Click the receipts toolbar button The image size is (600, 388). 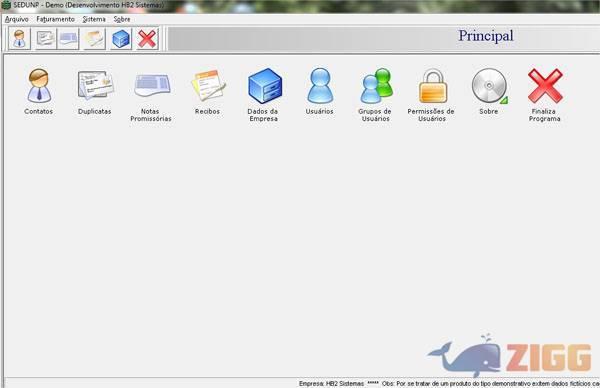[95, 39]
